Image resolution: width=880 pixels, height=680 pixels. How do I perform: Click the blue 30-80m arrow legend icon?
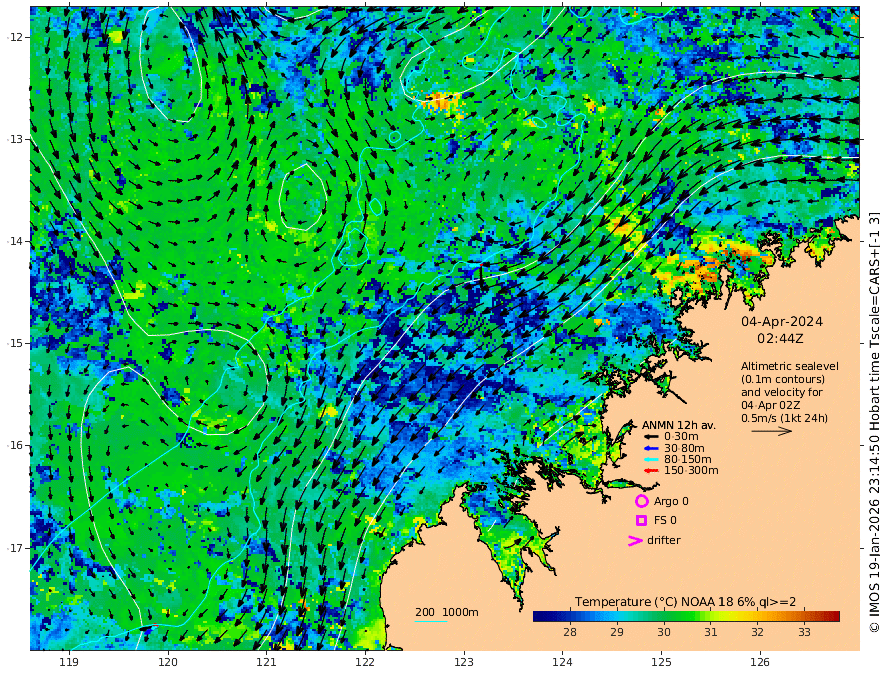pos(651,448)
